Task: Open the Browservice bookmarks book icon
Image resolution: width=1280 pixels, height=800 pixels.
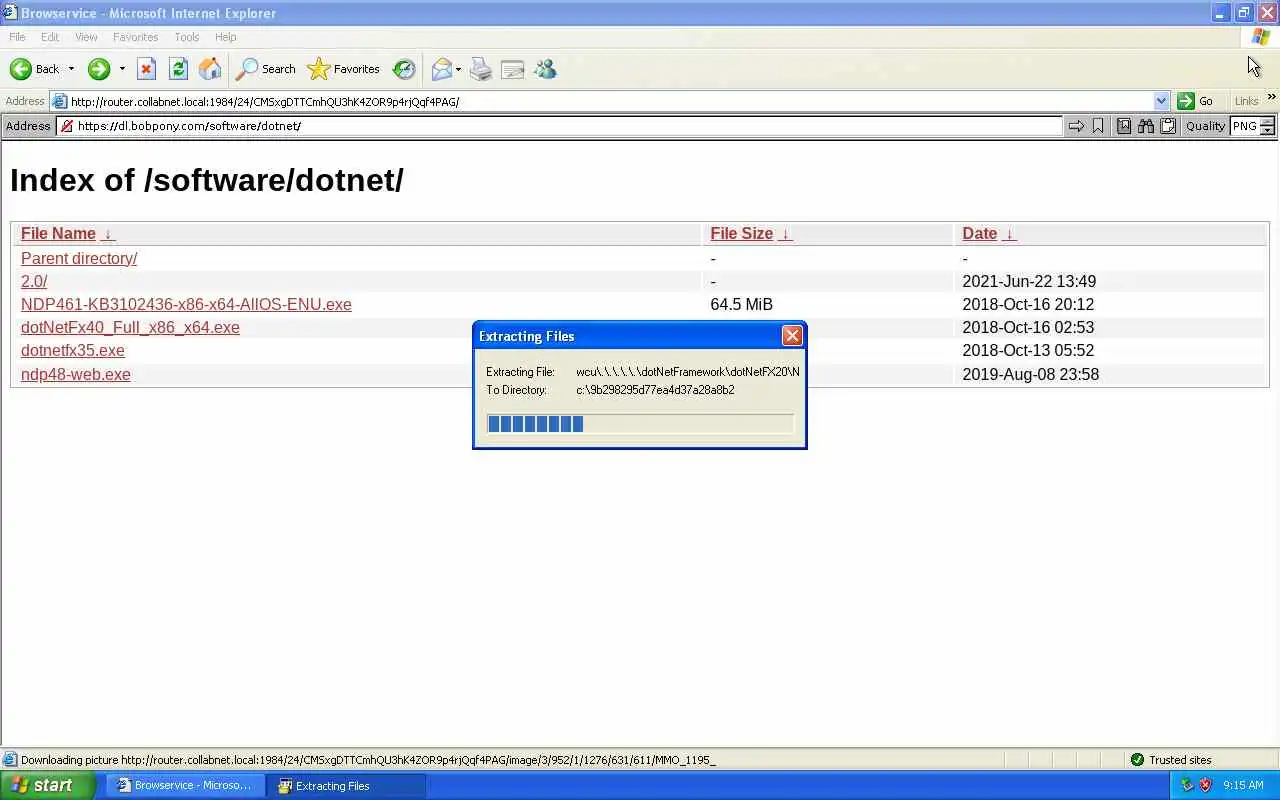Action: tap(1124, 126)
